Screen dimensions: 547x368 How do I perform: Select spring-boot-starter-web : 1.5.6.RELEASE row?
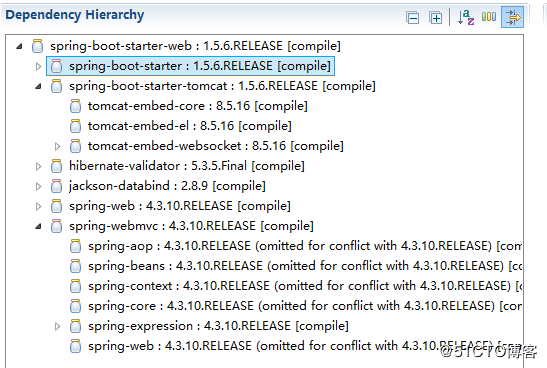(195, 46)
